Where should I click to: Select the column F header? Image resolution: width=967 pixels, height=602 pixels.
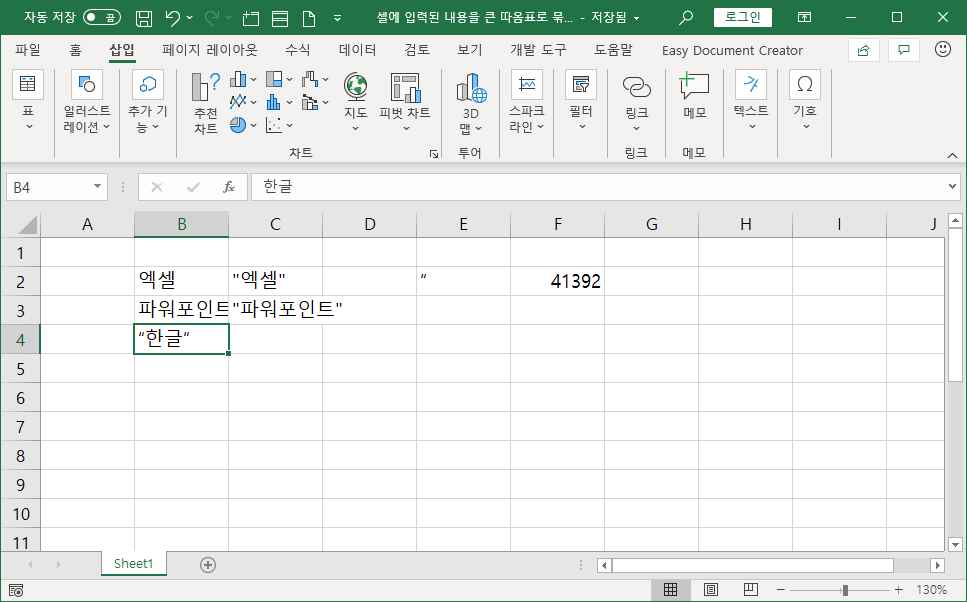pos(558,224)
